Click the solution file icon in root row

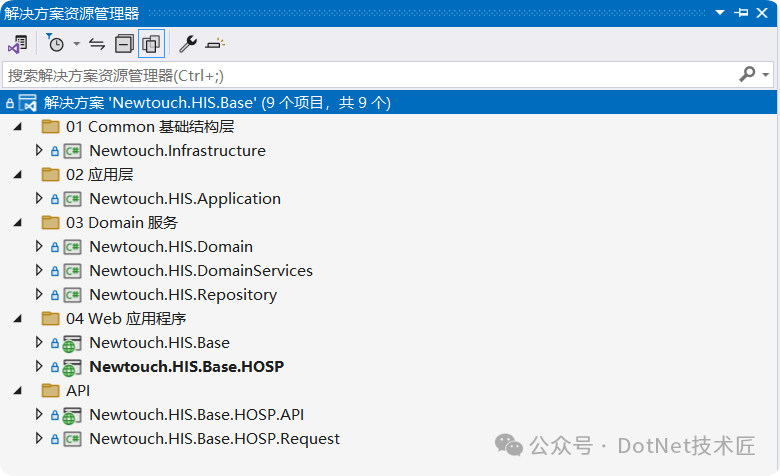(x=27, y=103)
